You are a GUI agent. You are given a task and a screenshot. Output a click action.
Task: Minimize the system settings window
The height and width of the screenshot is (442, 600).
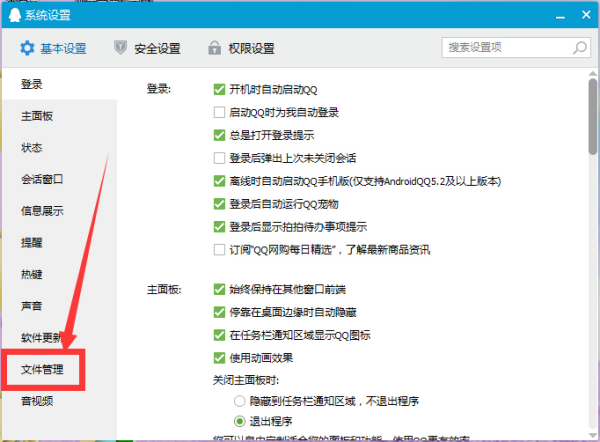click(x=560, y=16)
